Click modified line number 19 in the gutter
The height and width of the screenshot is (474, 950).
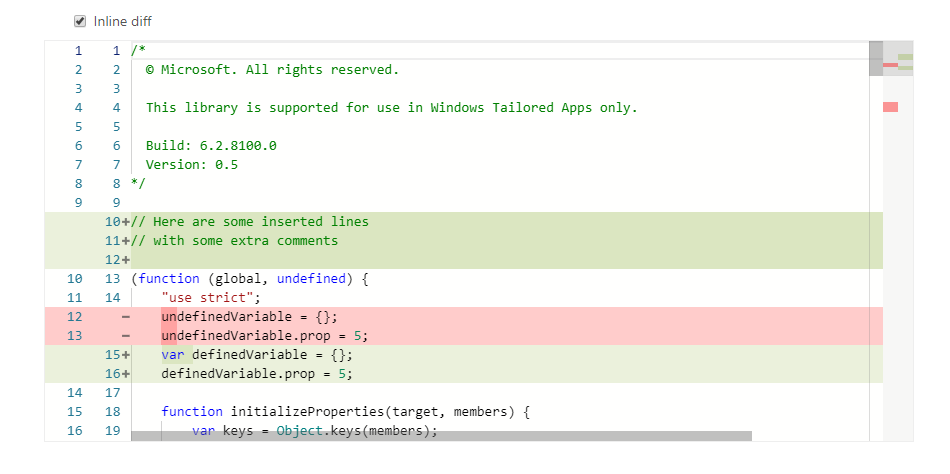click(x=112, y=431)
